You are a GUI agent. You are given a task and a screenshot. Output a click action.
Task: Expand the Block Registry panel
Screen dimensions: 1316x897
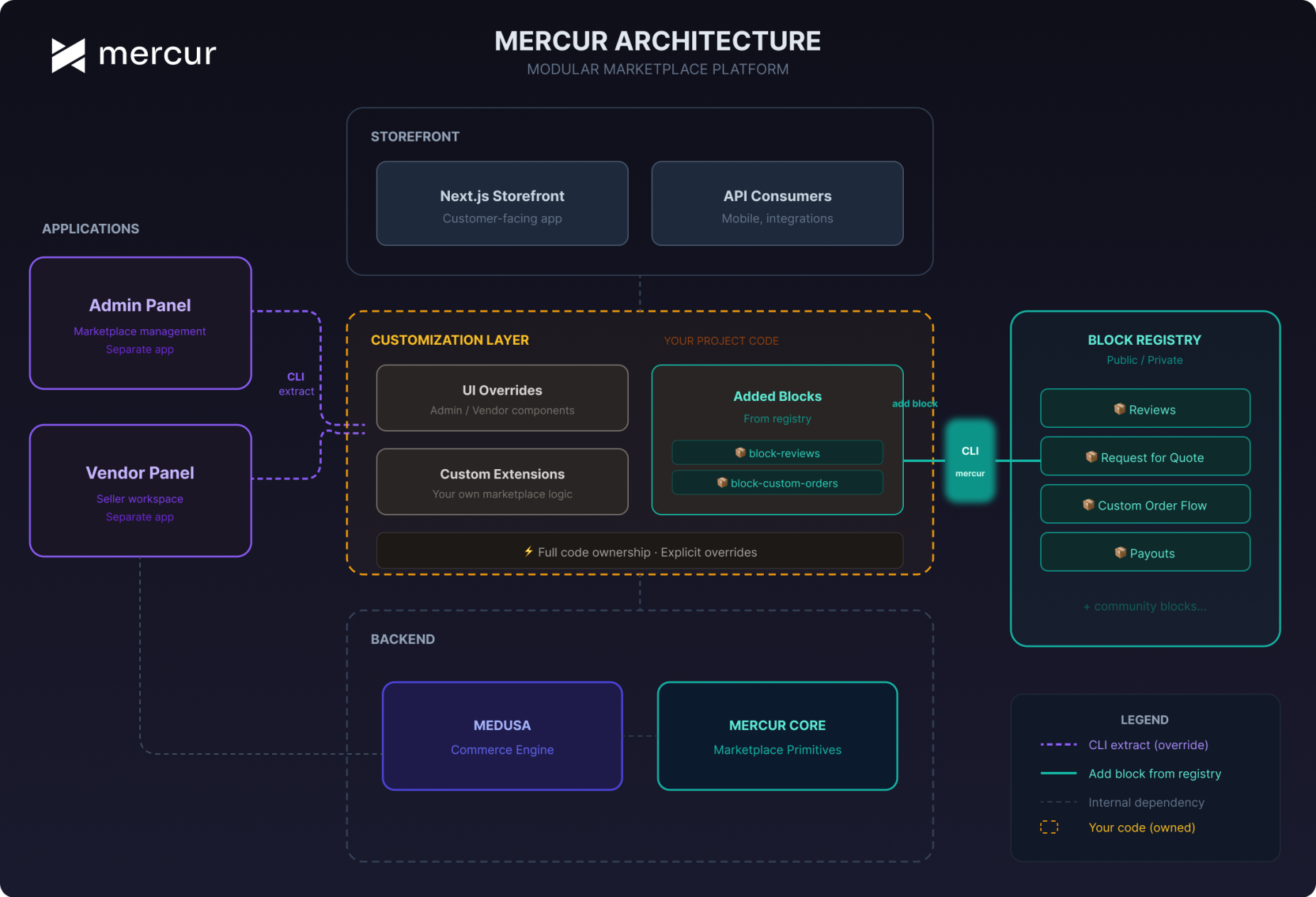pos(1144,340)
